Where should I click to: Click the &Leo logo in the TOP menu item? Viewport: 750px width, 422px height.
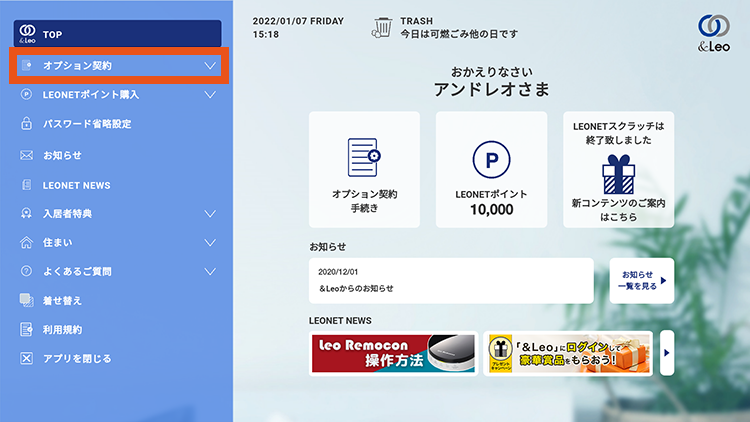27,34
